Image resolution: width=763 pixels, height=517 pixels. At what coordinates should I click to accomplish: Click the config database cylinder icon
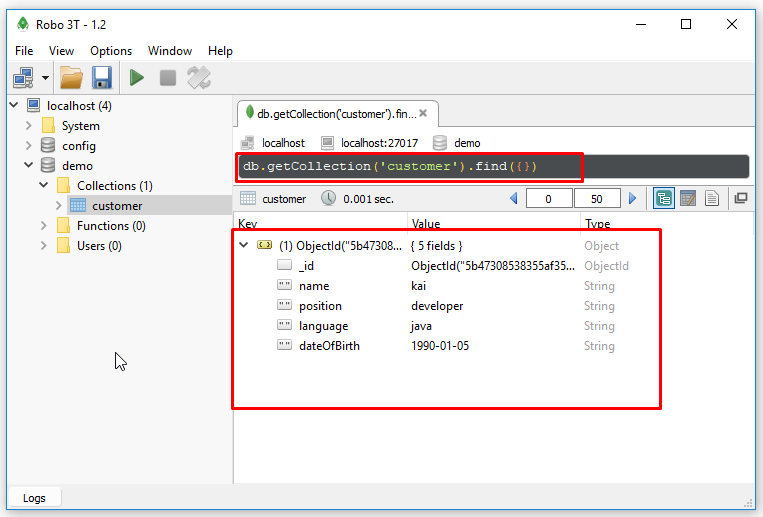[x=48, y=146]
